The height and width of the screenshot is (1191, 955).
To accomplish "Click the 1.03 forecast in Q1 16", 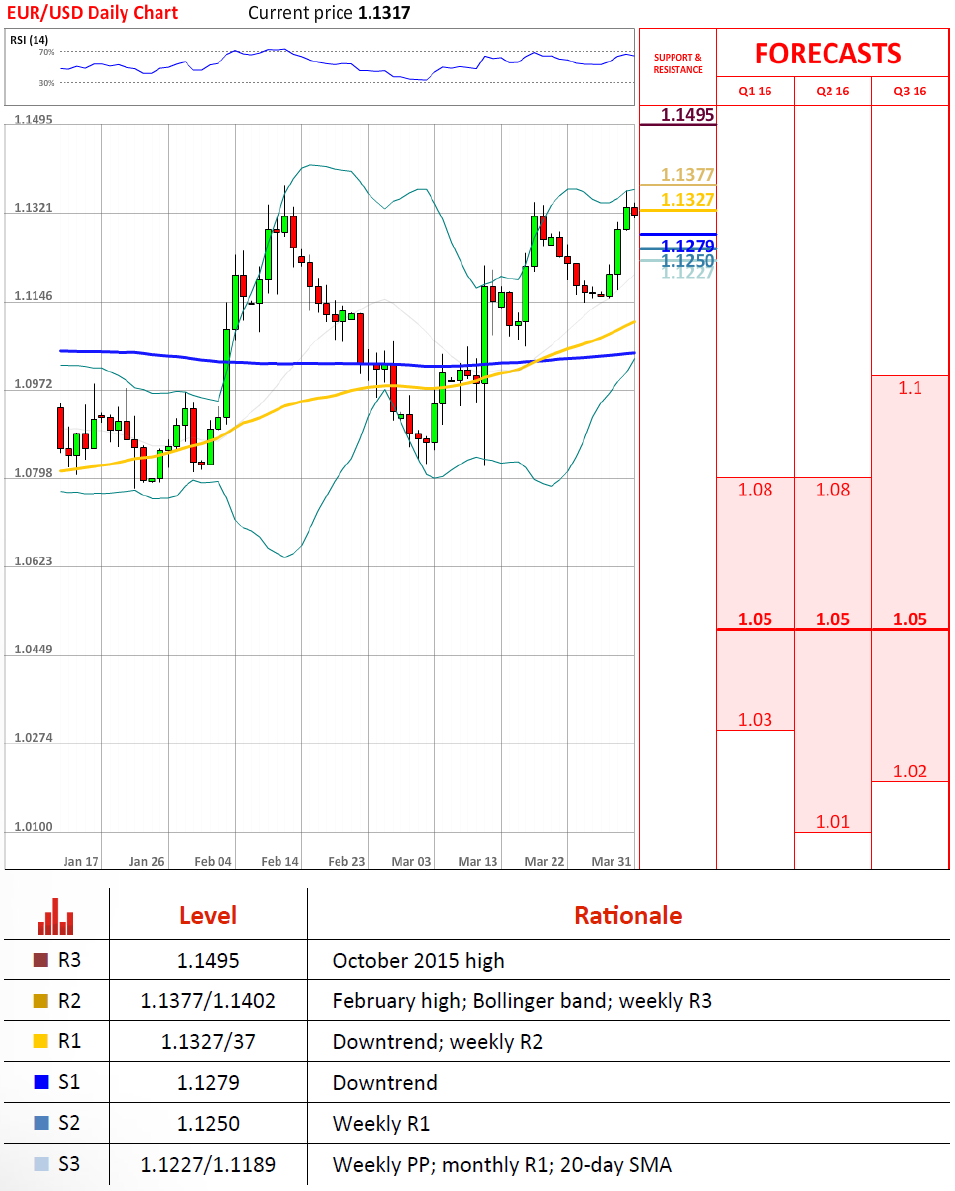I will click(754, 720).
